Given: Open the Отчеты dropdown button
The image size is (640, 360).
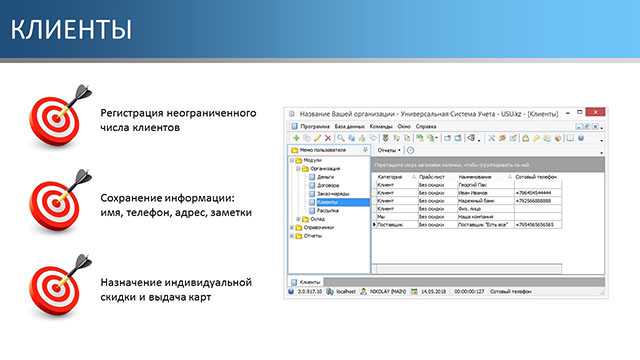Looking at the screenshot, I should click(x=389, y=150).
